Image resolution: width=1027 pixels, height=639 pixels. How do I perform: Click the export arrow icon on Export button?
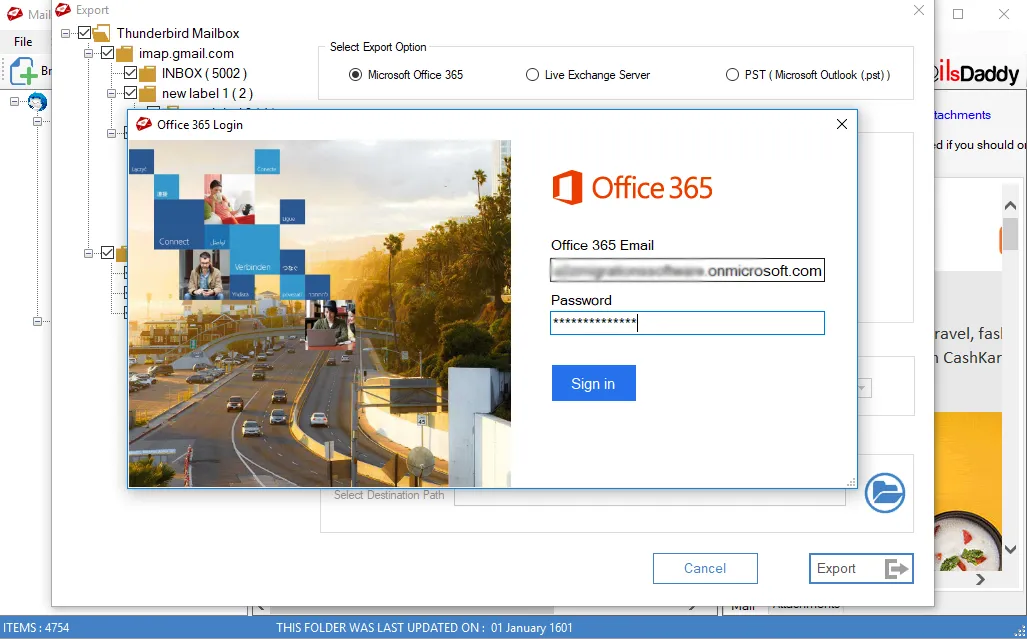click(x=897, y=569)
